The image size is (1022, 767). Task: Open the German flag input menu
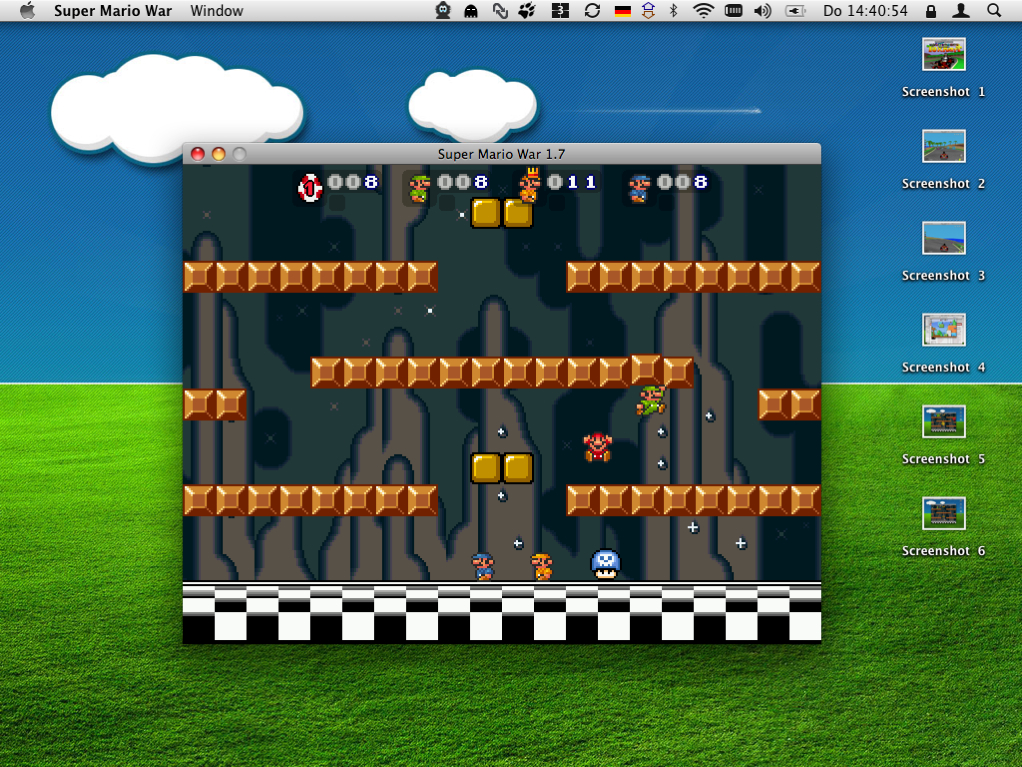[622, 10]
